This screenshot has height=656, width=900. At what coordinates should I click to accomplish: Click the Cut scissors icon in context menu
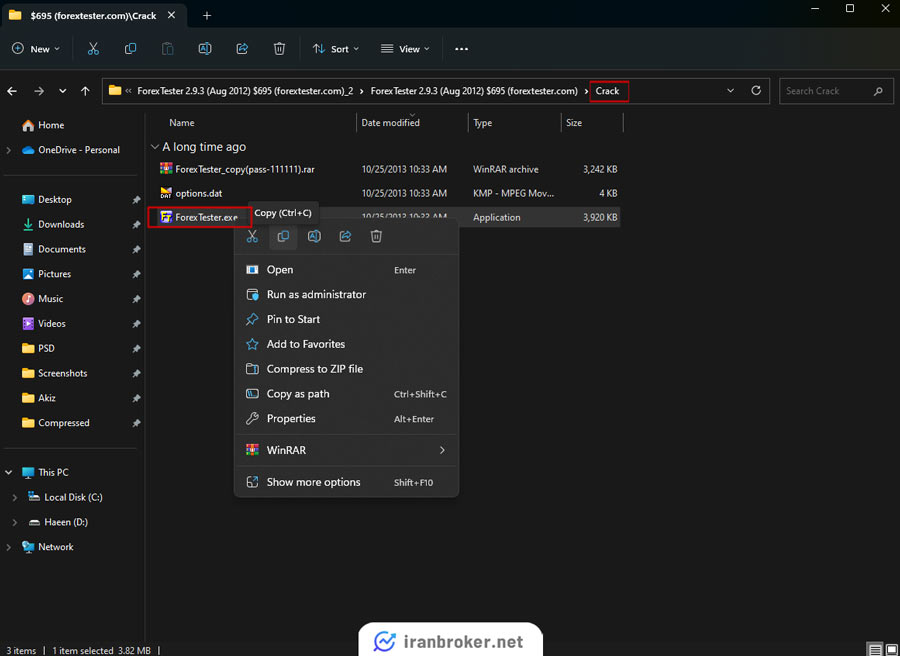[253, 236]
